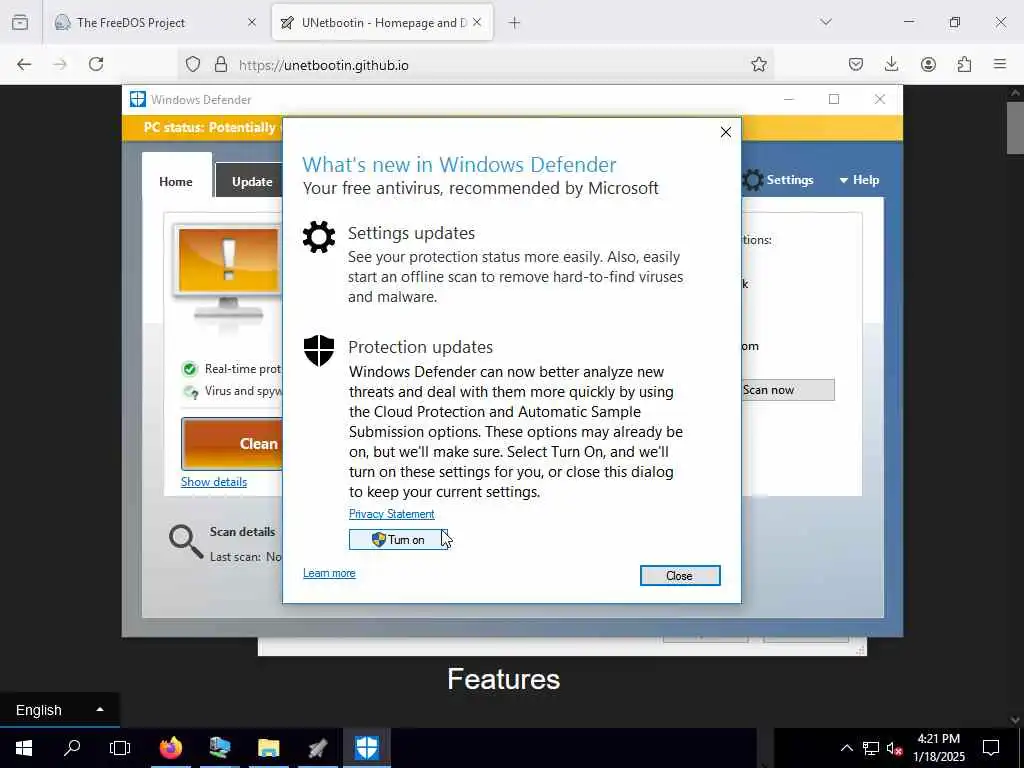Click Windows Defender taskbar icon
The height and width of the screenshot is (768, 1024).
(367, 748)
